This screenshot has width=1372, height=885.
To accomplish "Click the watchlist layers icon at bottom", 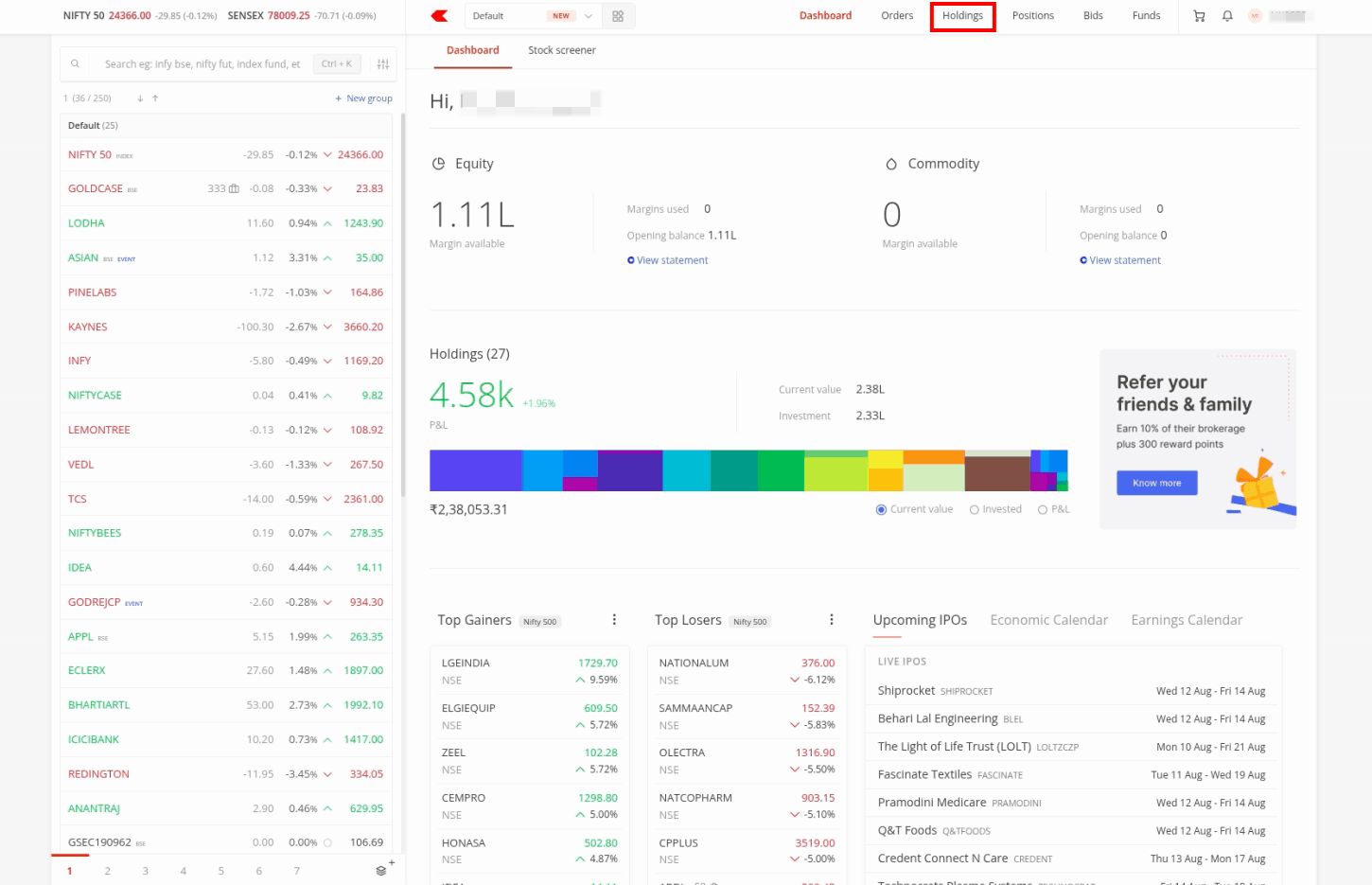I will coord(381,871).
